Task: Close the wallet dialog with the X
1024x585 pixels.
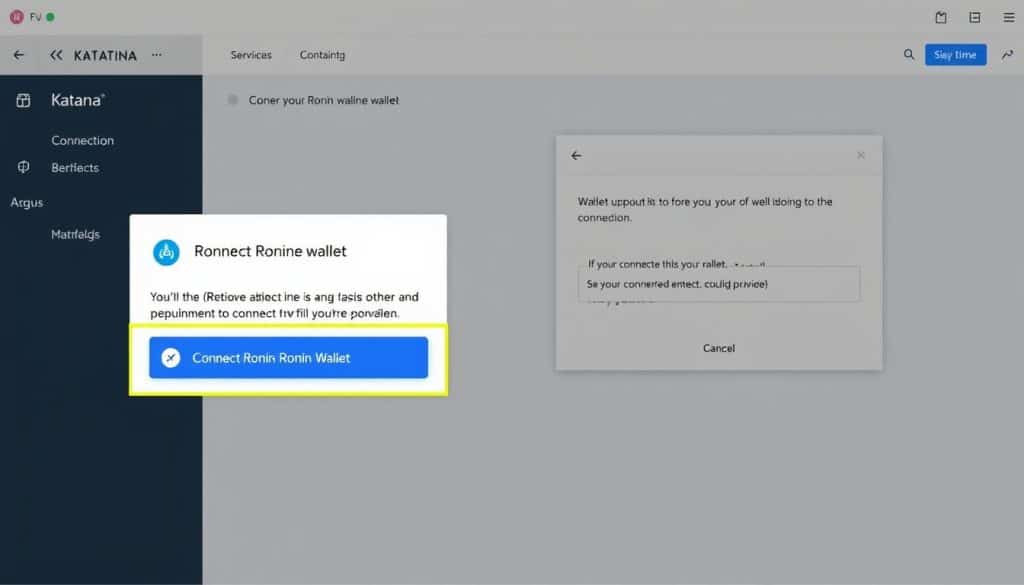Action: pyautogui.click(x=861, y=155)
